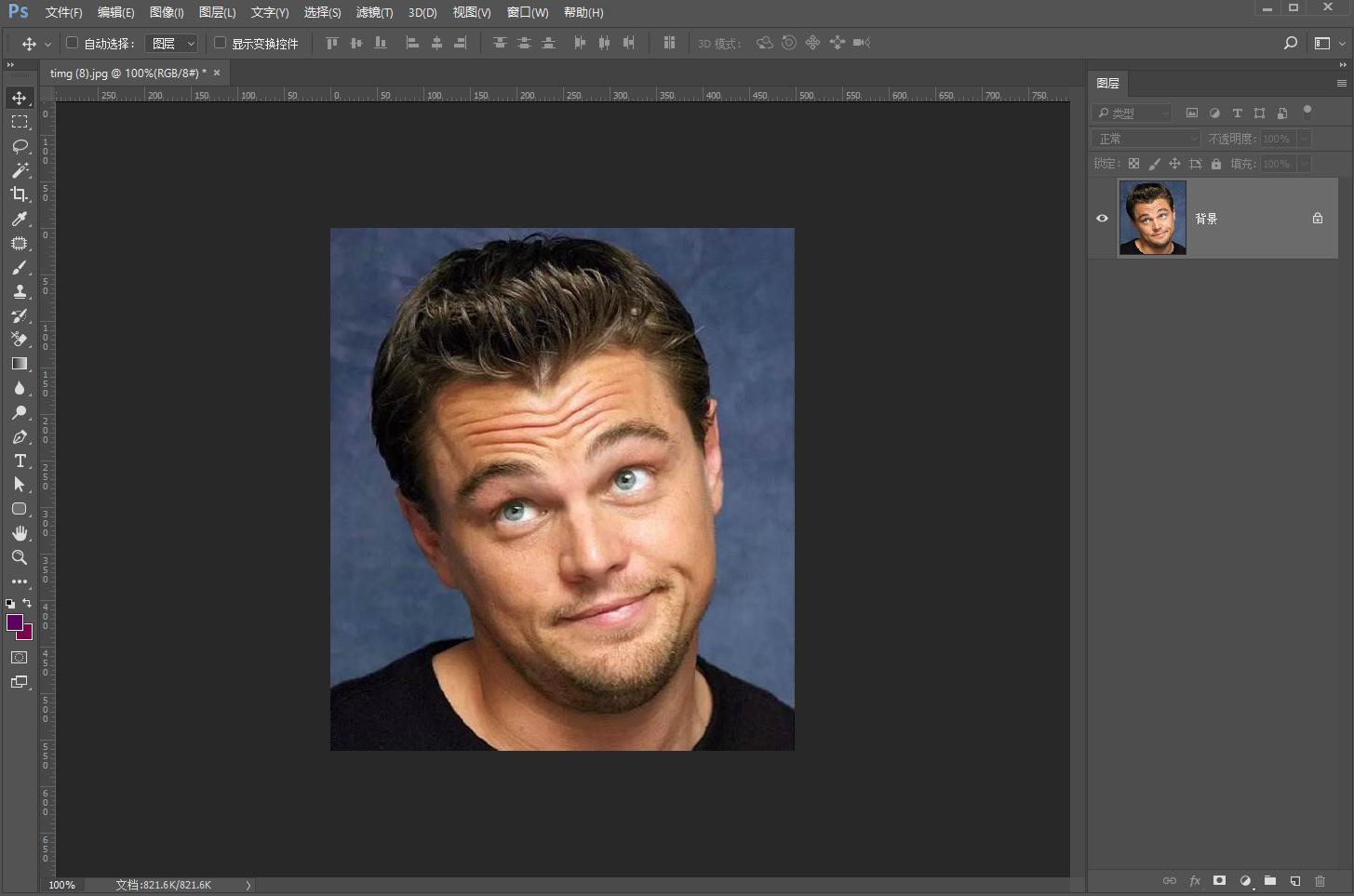Select the Hand tool
The width and height of the screenshot is (1354, 896).
click(20, 533)
